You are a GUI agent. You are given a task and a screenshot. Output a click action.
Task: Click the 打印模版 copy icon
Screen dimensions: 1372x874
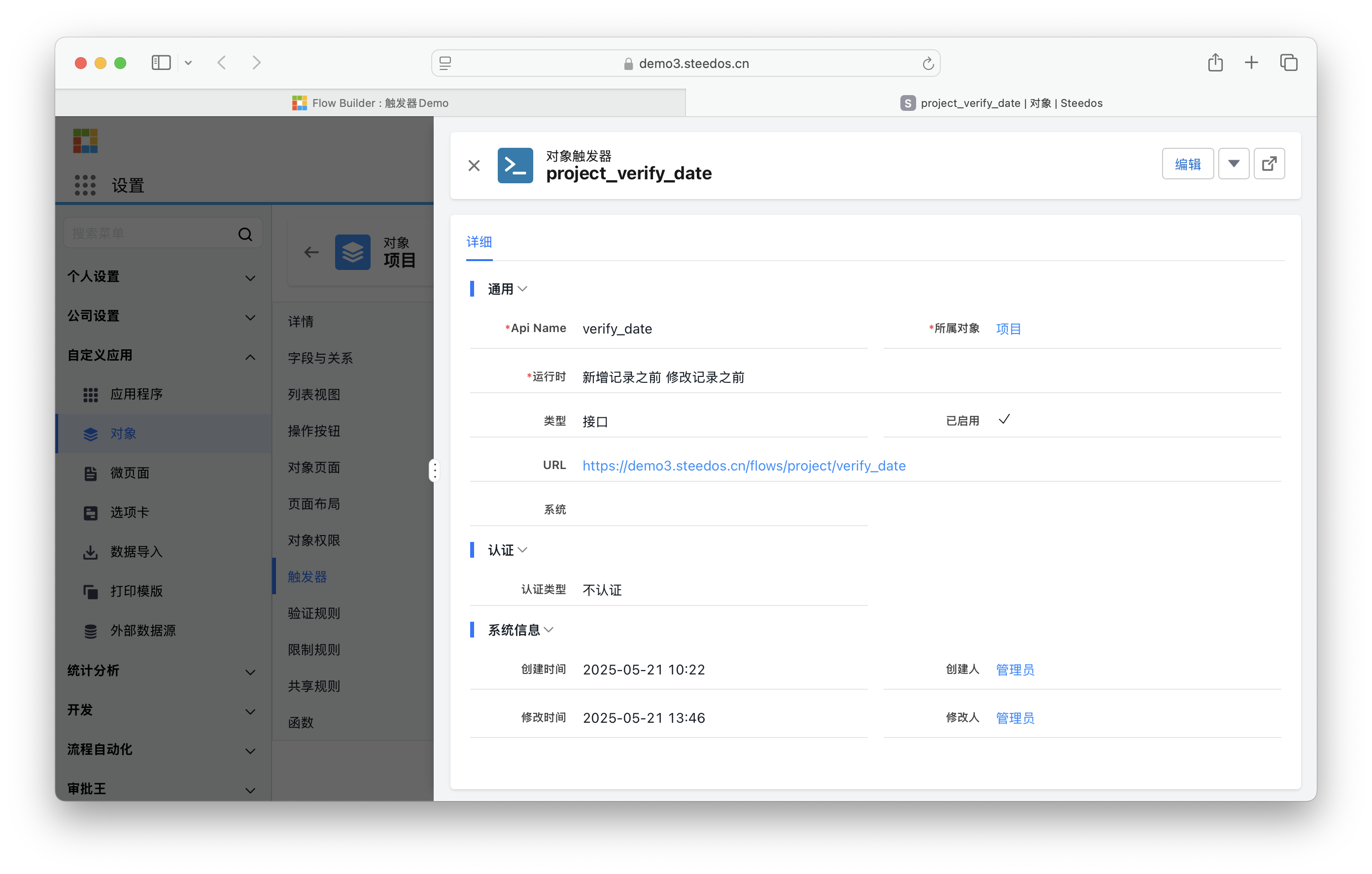tap(90, 591)
